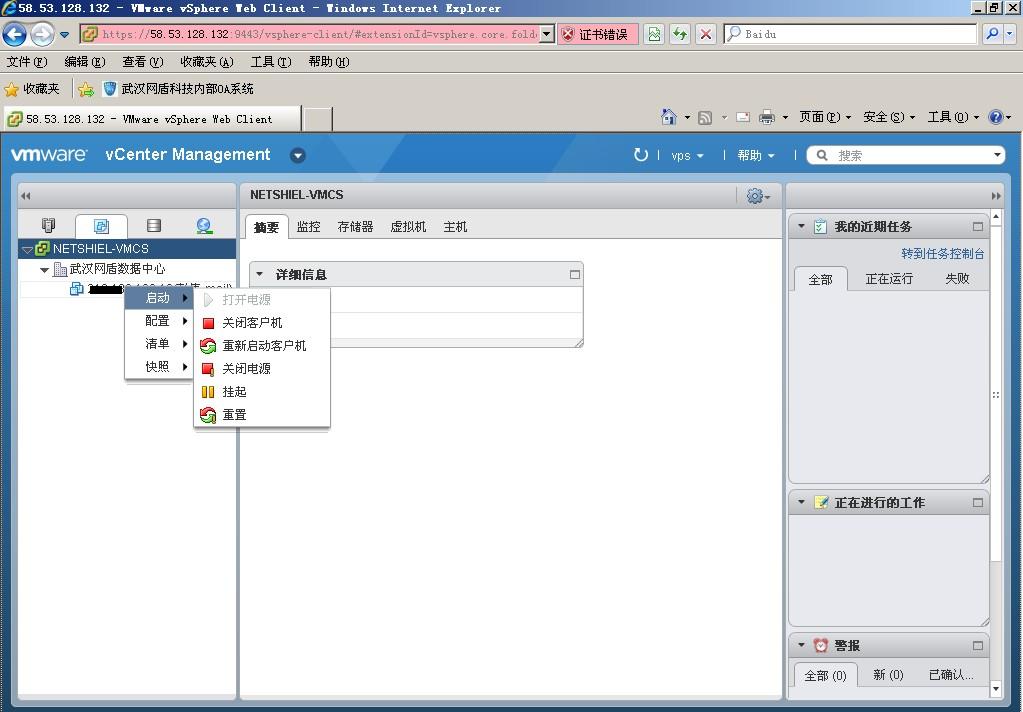Click the compatibility view icon
Viewport: 1023px width, 712px height.
tap(654, 34)
